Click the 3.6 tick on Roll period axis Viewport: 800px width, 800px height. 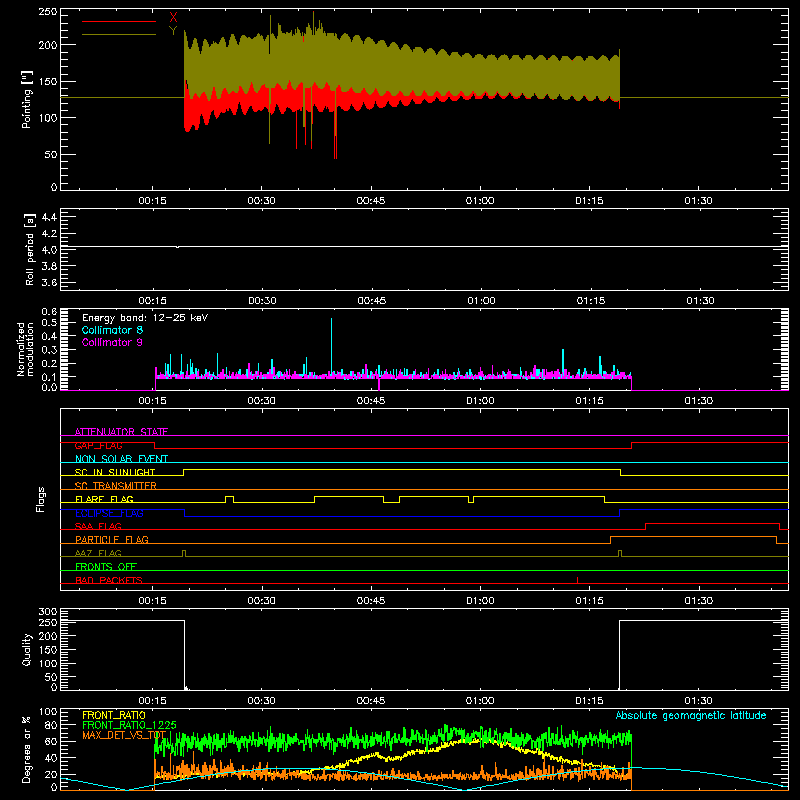(x=49, y=283)
